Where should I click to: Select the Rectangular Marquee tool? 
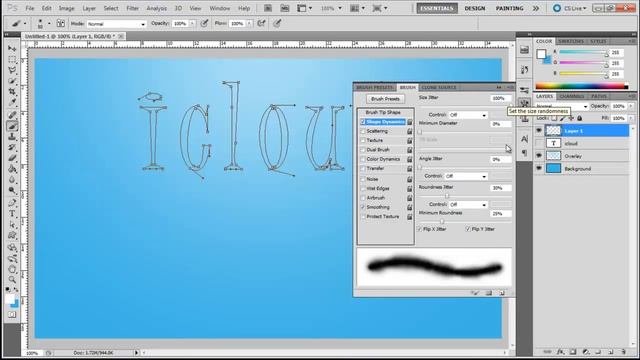pos(12,60)
